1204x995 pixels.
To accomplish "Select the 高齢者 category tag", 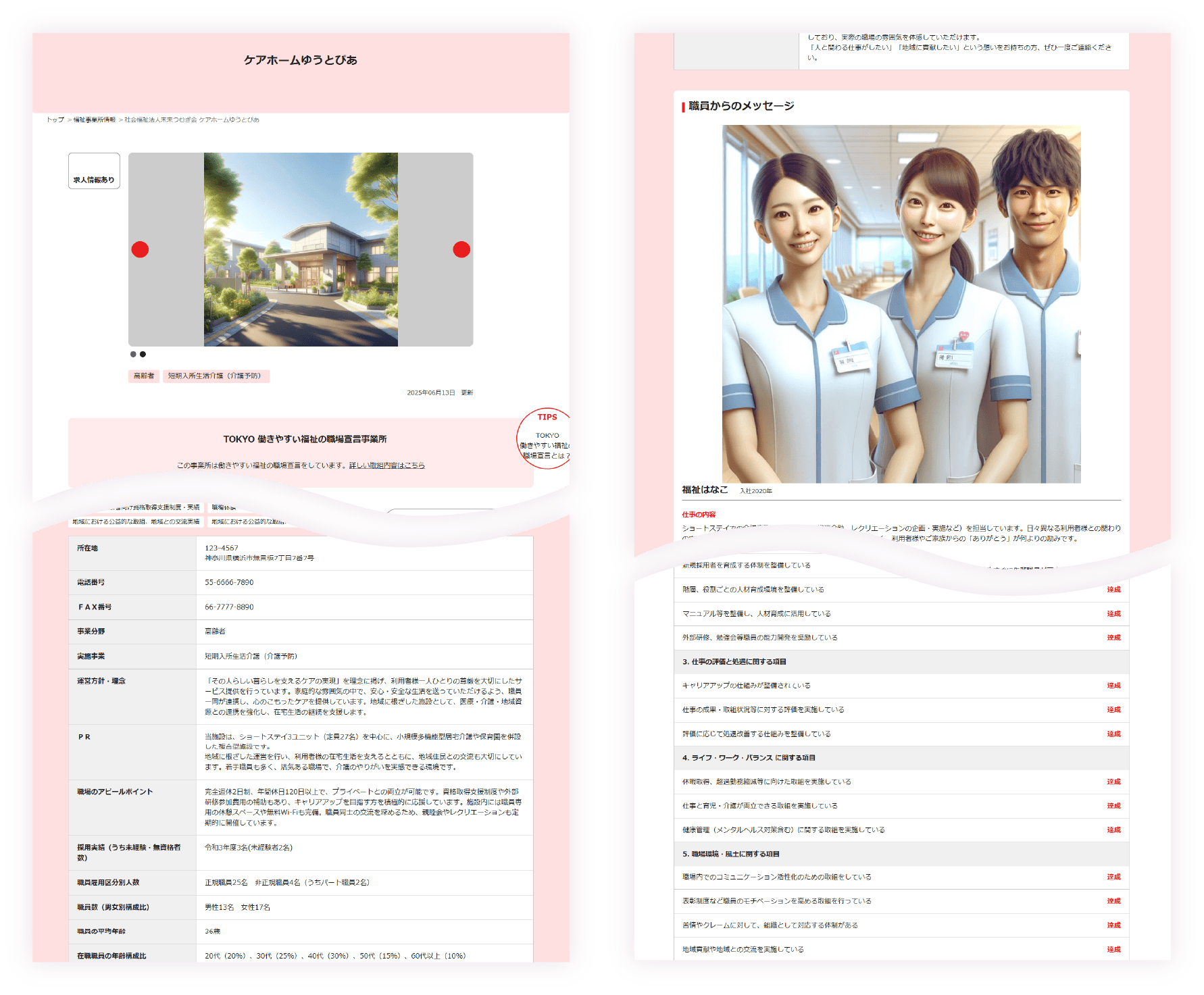I will pyautogui.click(x=144, y=376).
